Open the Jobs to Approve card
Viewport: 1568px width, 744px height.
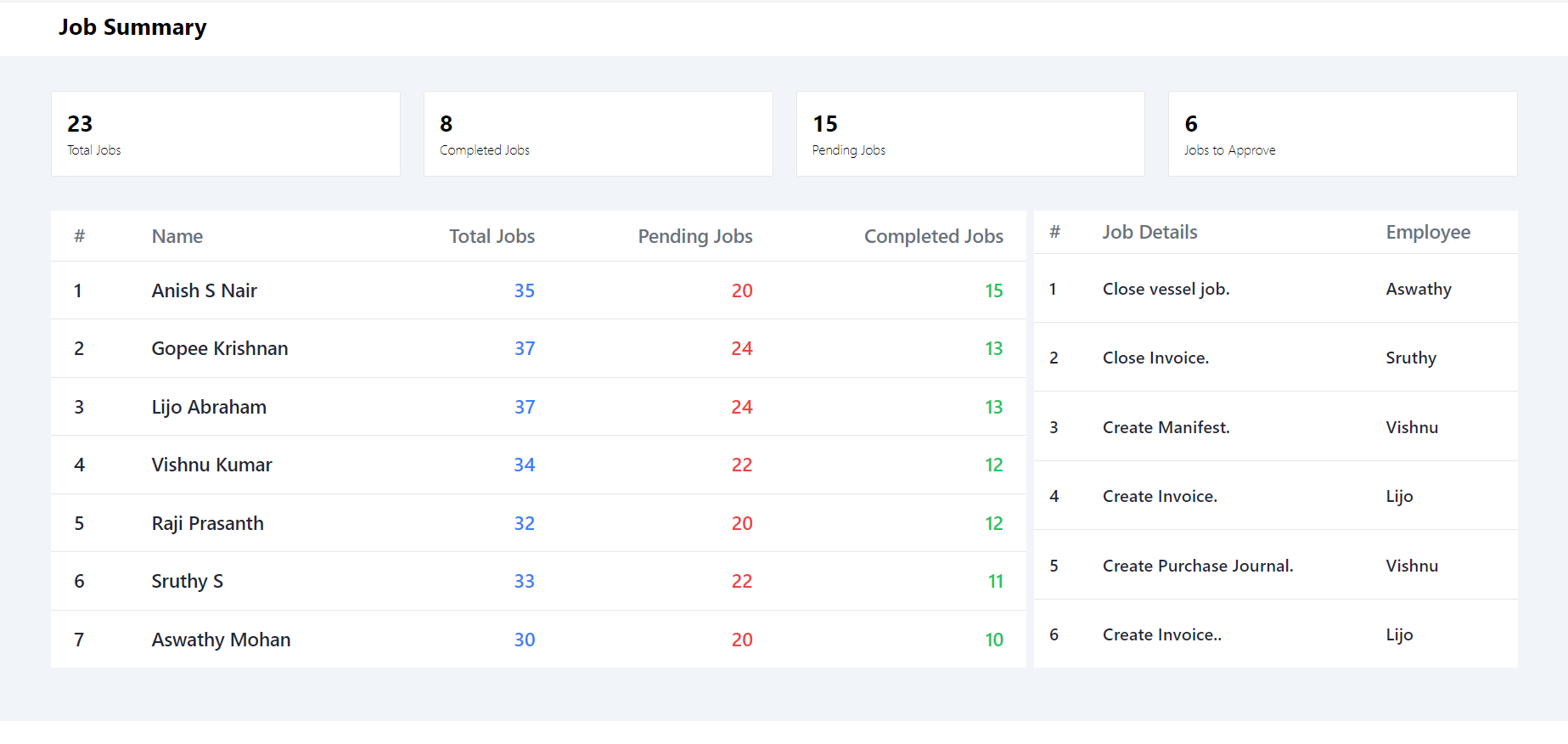point(1342,133)
